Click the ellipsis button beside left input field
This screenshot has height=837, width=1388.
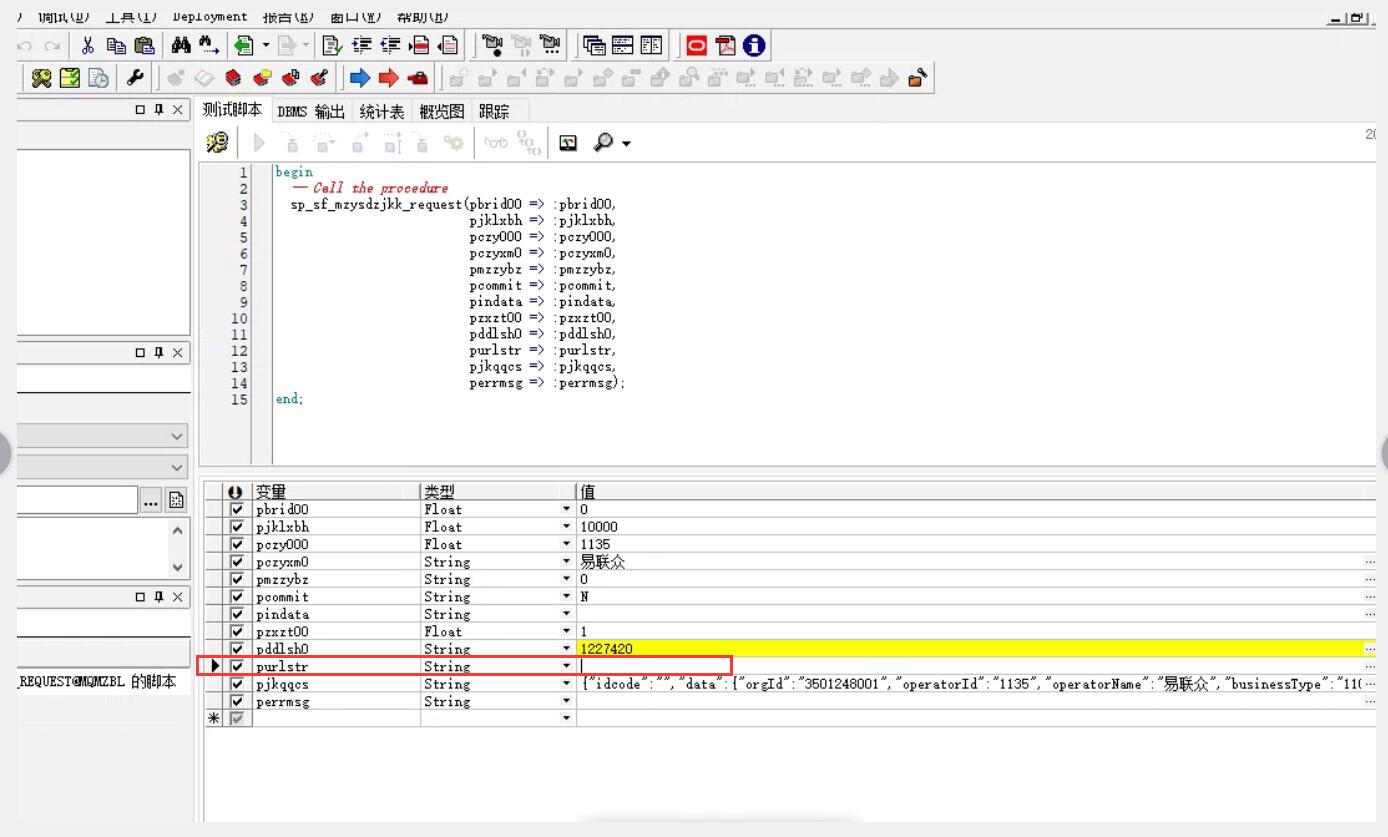pos(151,501)
